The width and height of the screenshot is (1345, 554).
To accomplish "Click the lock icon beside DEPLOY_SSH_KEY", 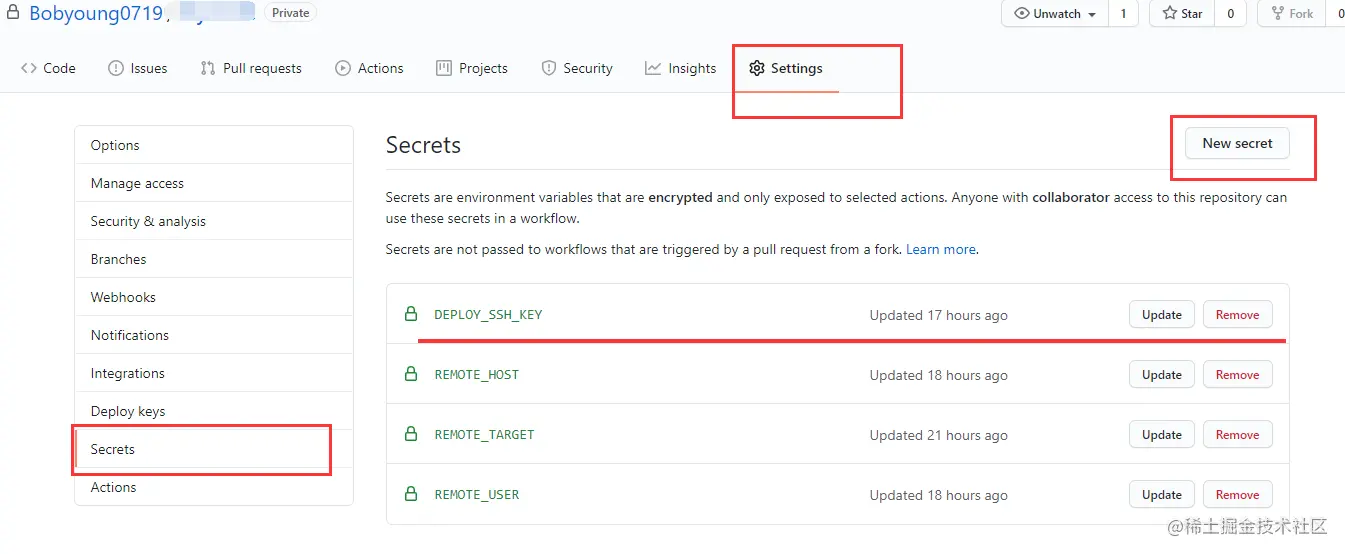I will click(x=410, y=315).
